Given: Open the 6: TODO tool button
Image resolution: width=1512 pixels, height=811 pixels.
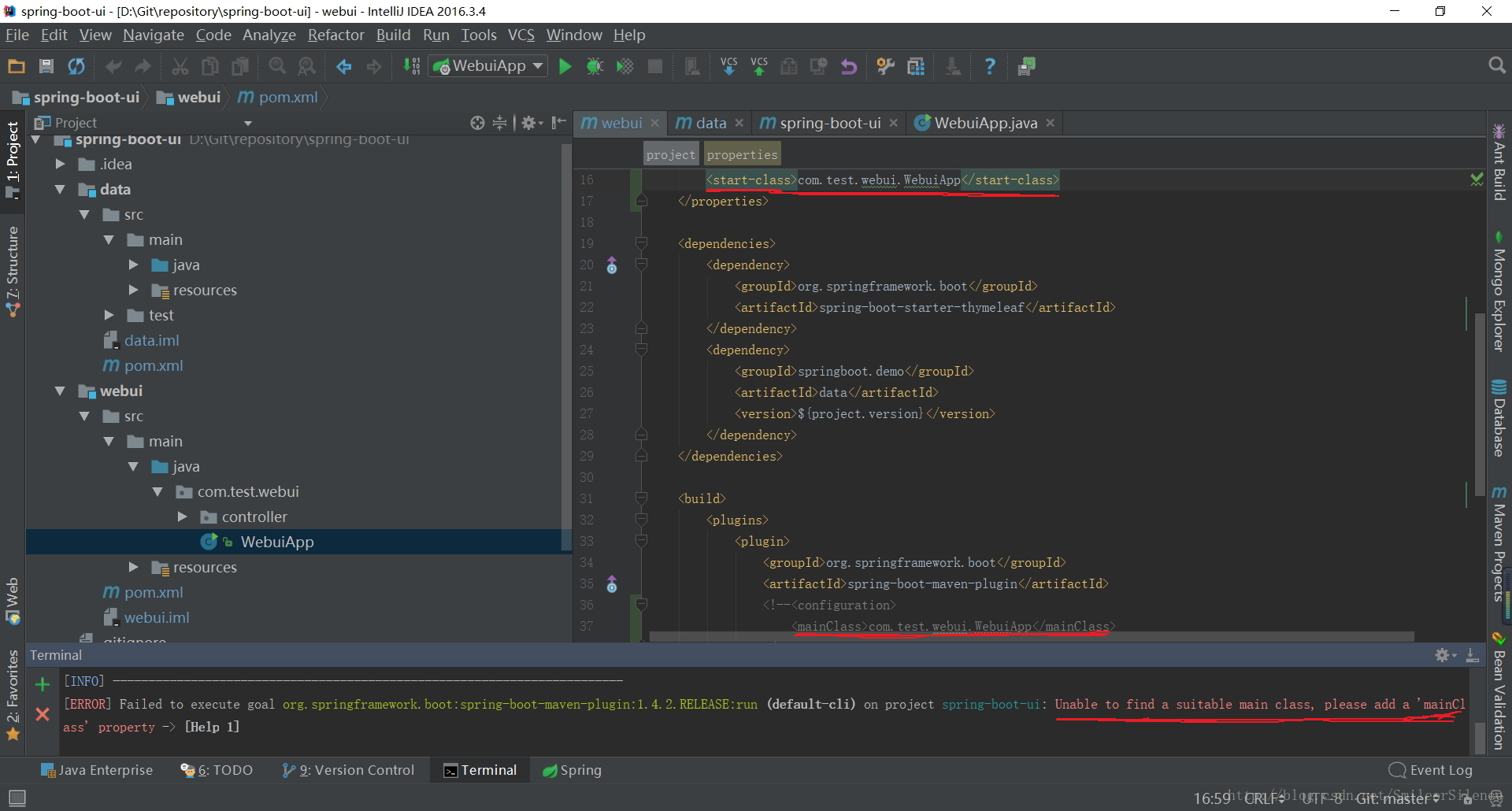Looking at the screenshot, I should [x=217, y=770].
